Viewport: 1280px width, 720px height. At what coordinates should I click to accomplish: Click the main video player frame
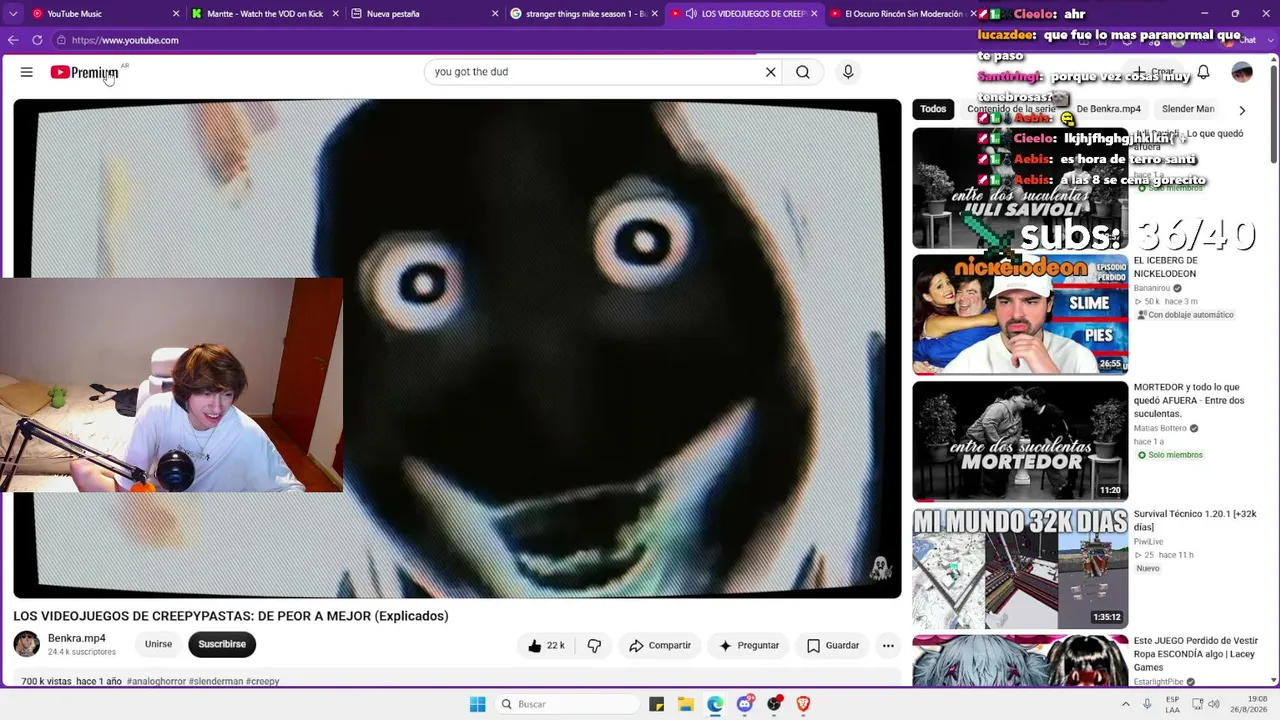[457, 348]
